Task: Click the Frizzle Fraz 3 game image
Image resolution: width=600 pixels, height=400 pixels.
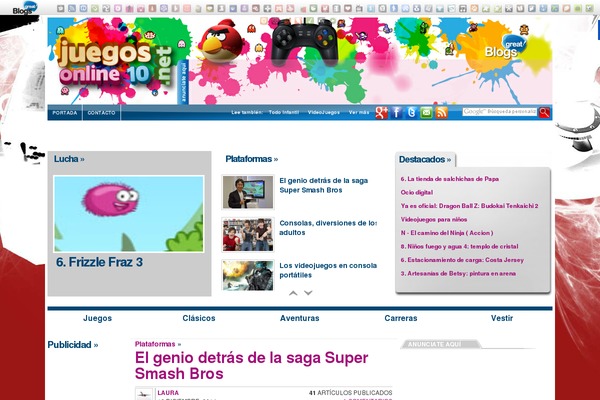Action: pos(129,214)
